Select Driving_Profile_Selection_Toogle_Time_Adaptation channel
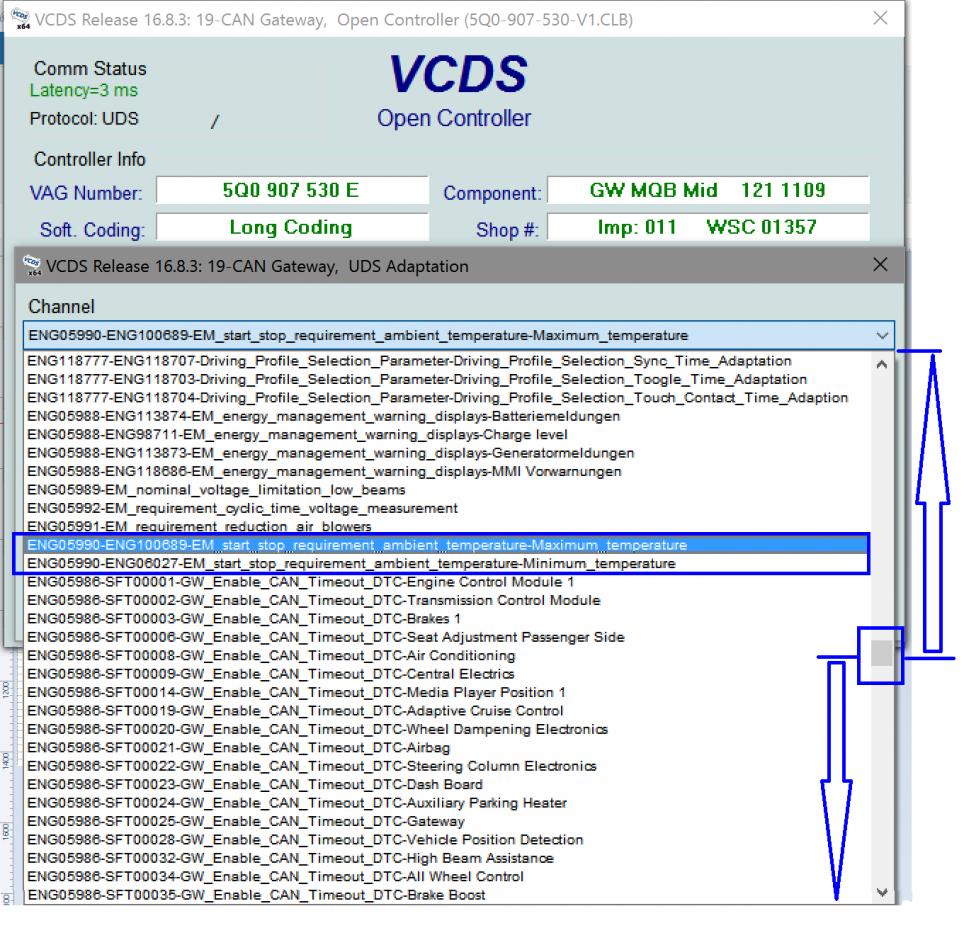964x928 pixels. [448, 379]
